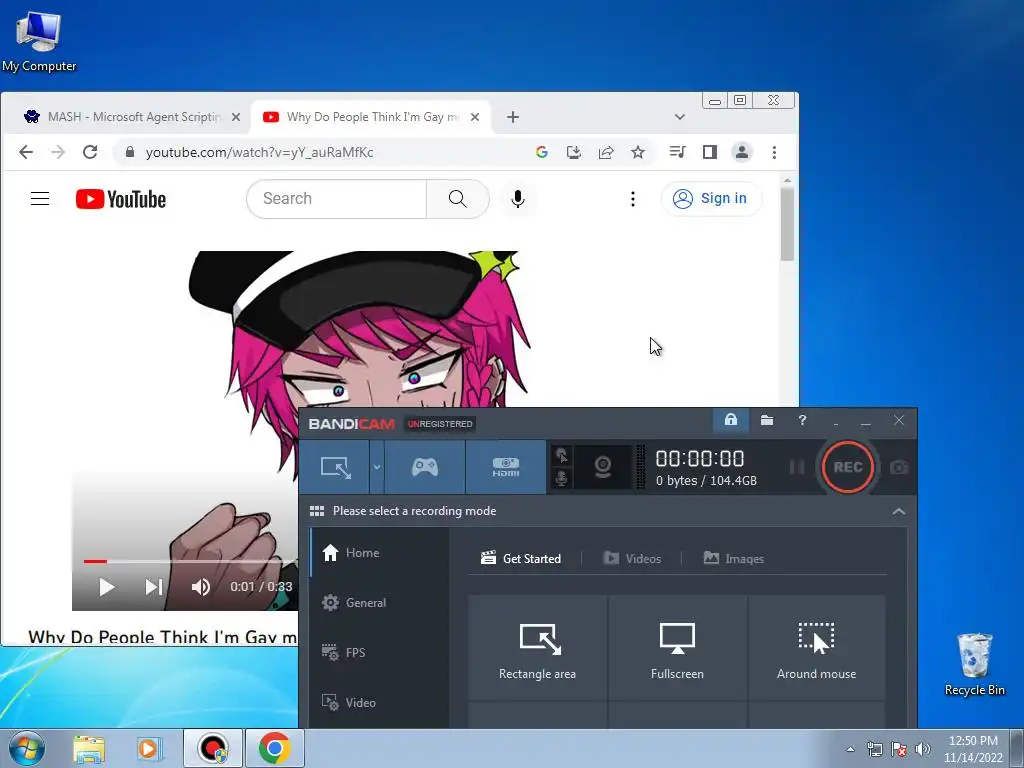Click the UNREGISTERED label in Bandicam
Viewport: 1024px width, 768px height.
440,424
